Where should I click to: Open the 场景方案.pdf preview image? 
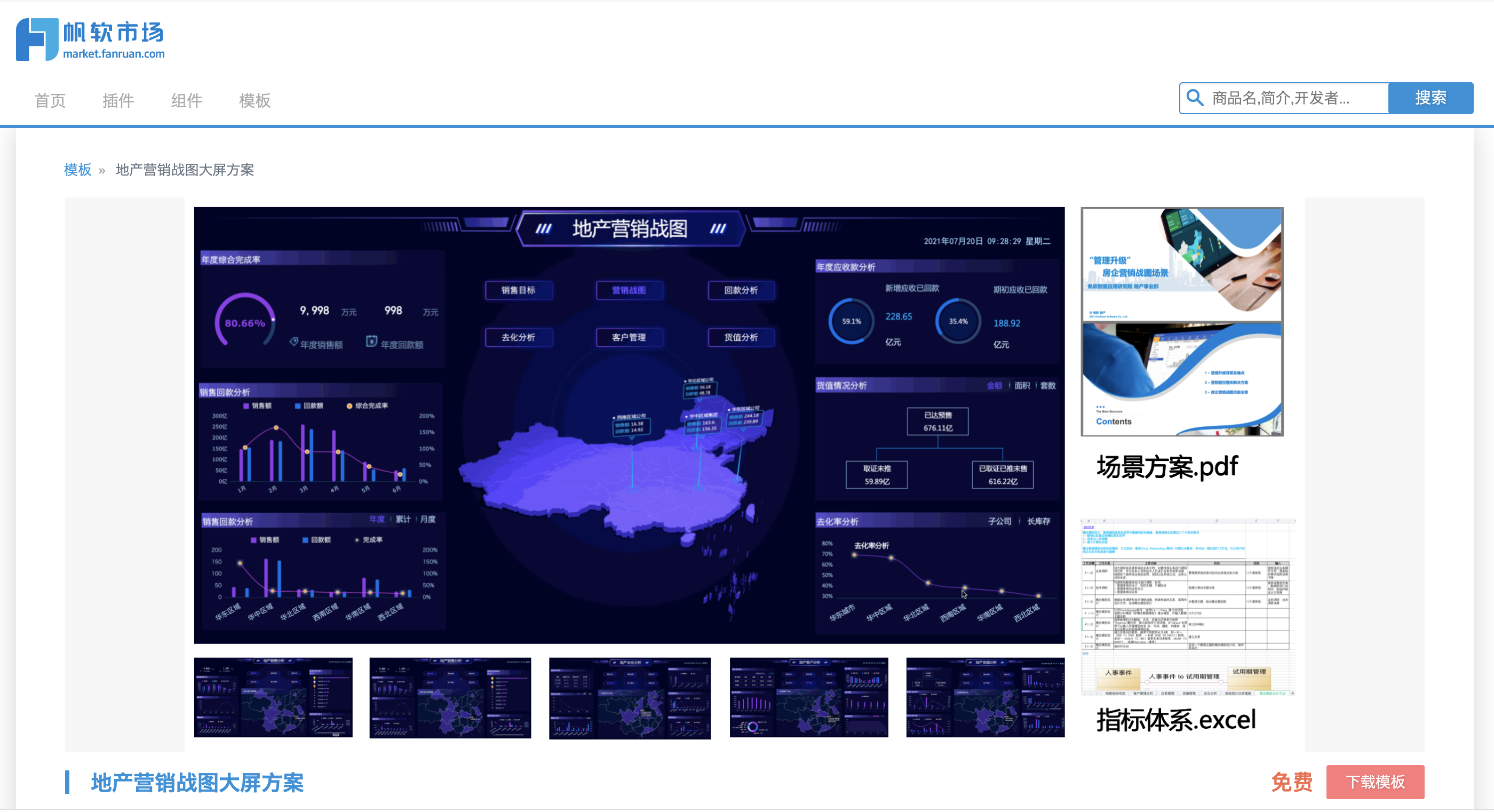tap(1181, 321)
